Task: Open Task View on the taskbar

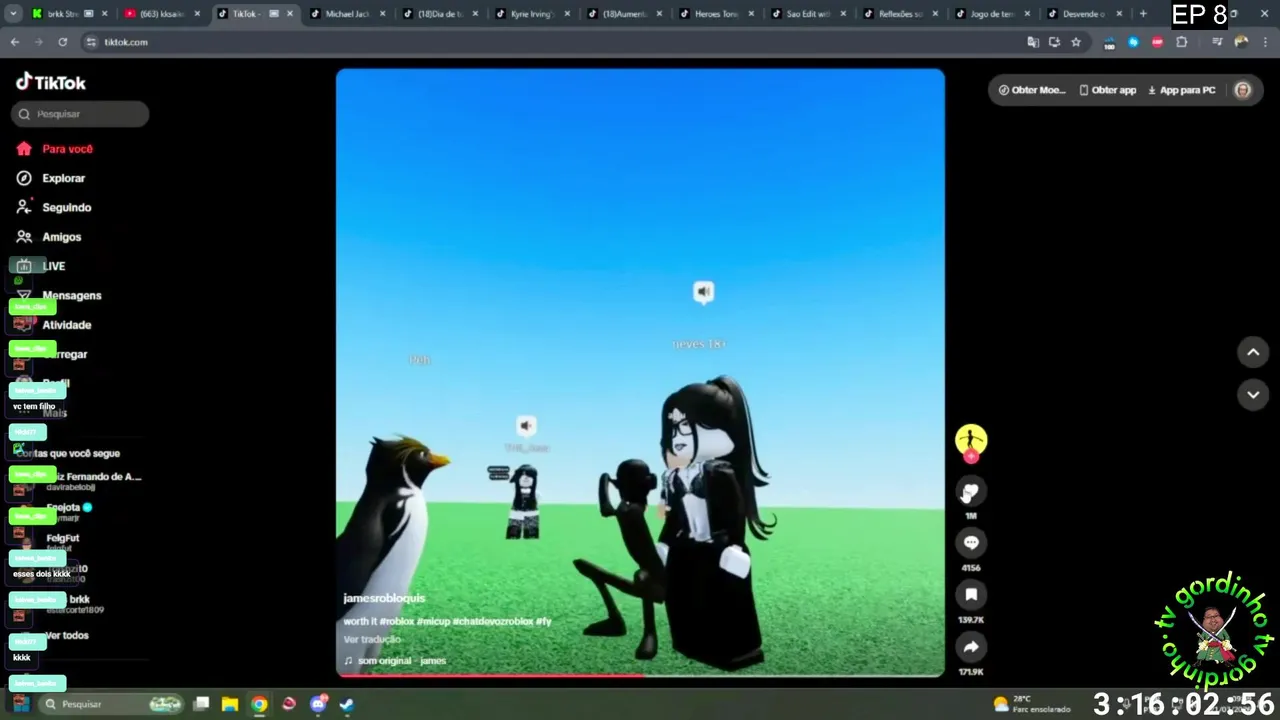Action: (201, 704)
